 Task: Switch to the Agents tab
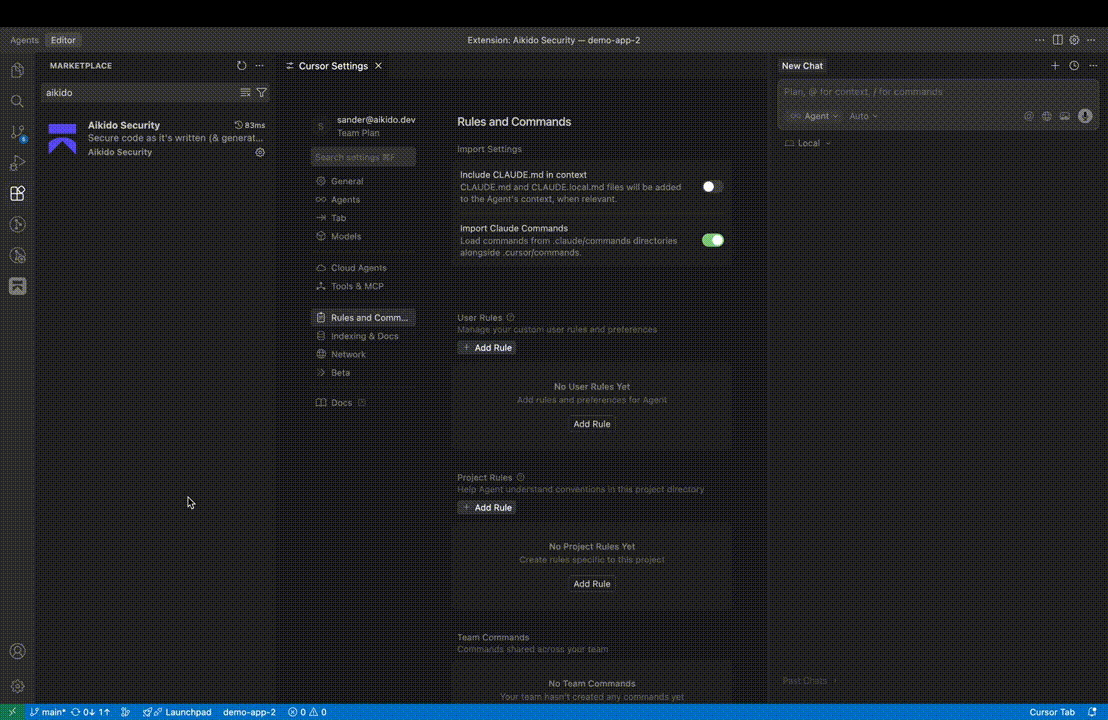24,40
